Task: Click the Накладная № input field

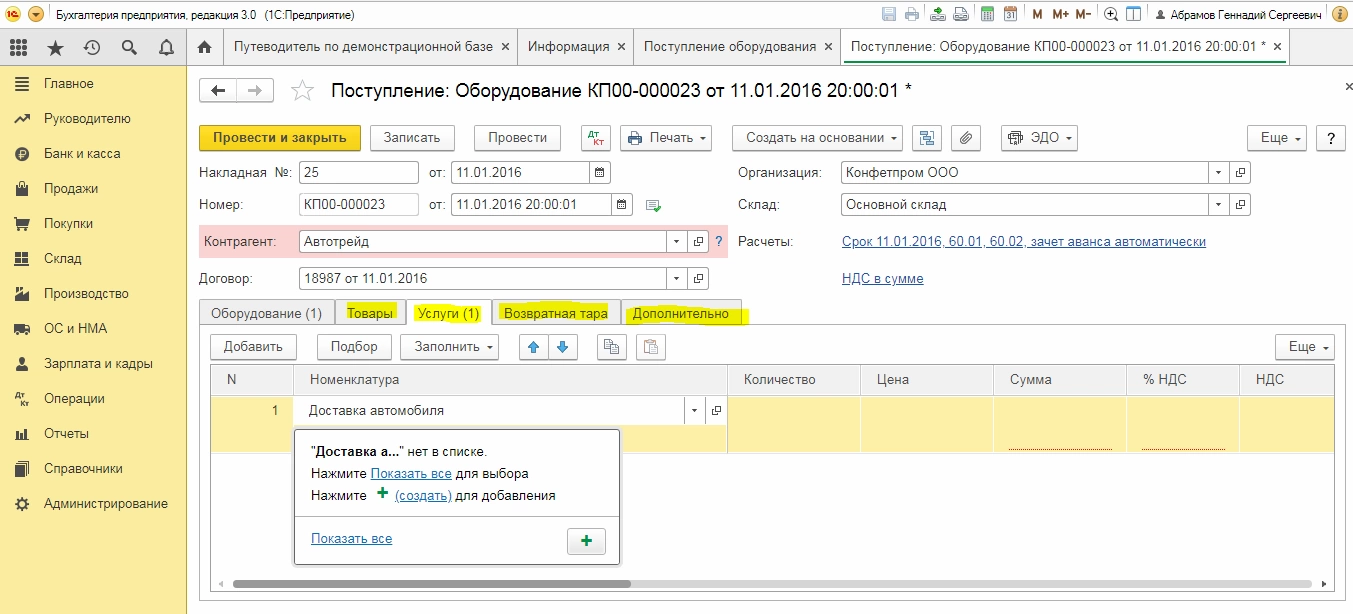Action: click(x=358, y=172)
